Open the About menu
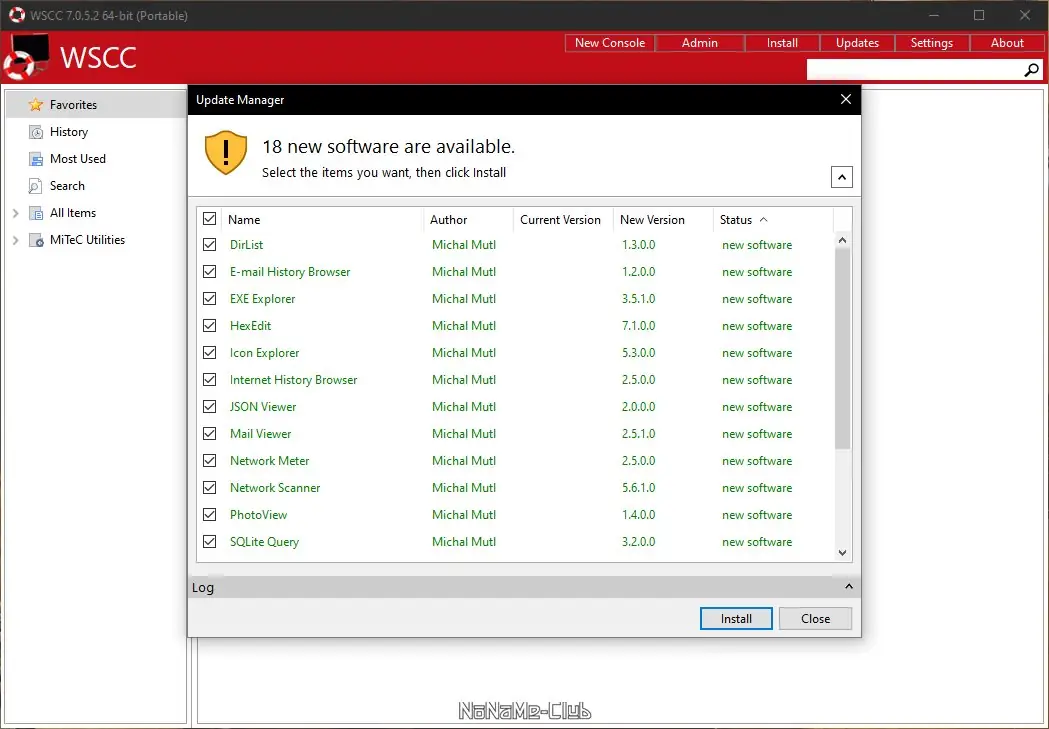Screen dimensions: 1049x729 (x=1007, y=43)
